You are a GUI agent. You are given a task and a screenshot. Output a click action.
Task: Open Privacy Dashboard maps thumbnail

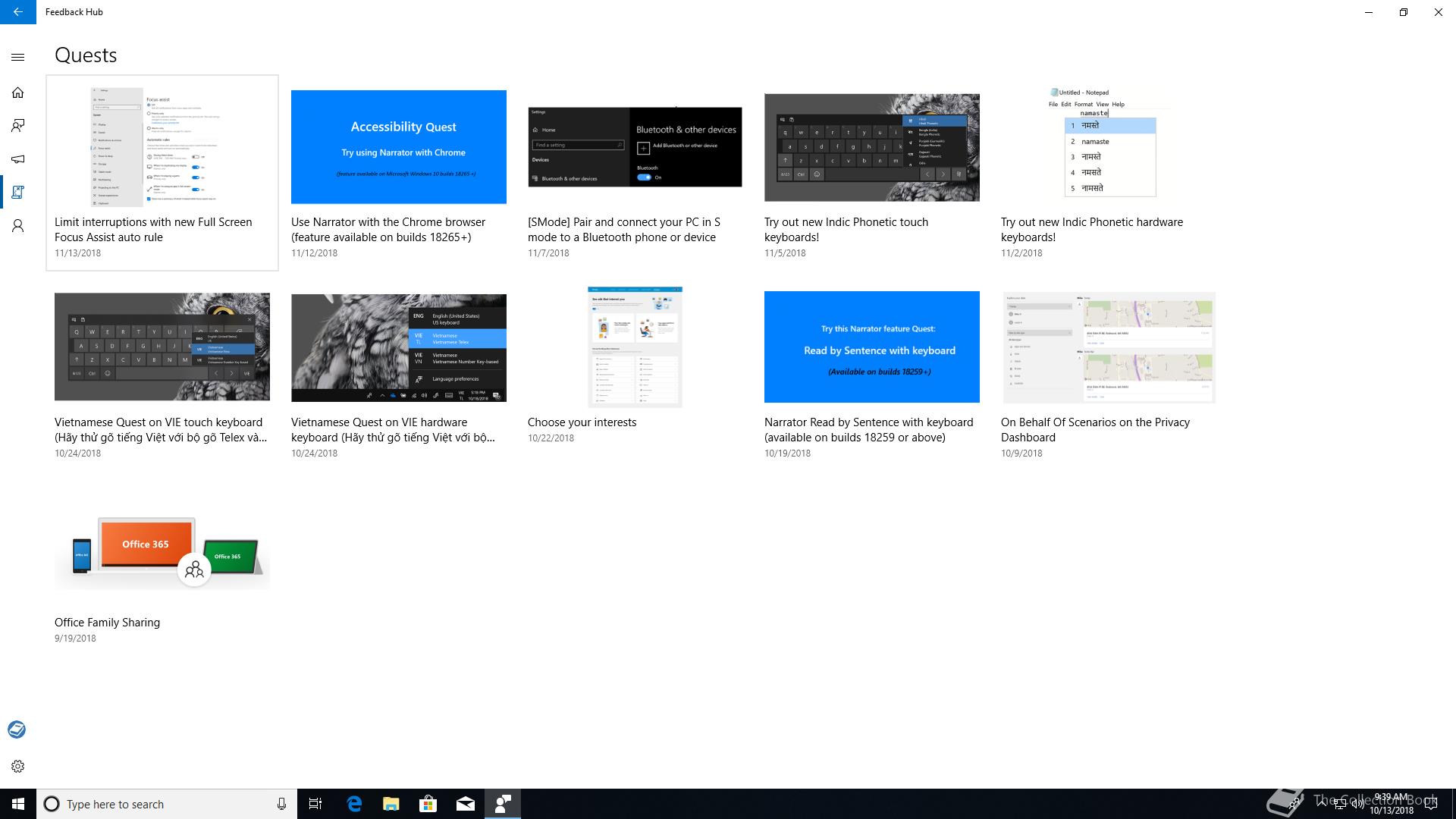(x=1109, y=347)
